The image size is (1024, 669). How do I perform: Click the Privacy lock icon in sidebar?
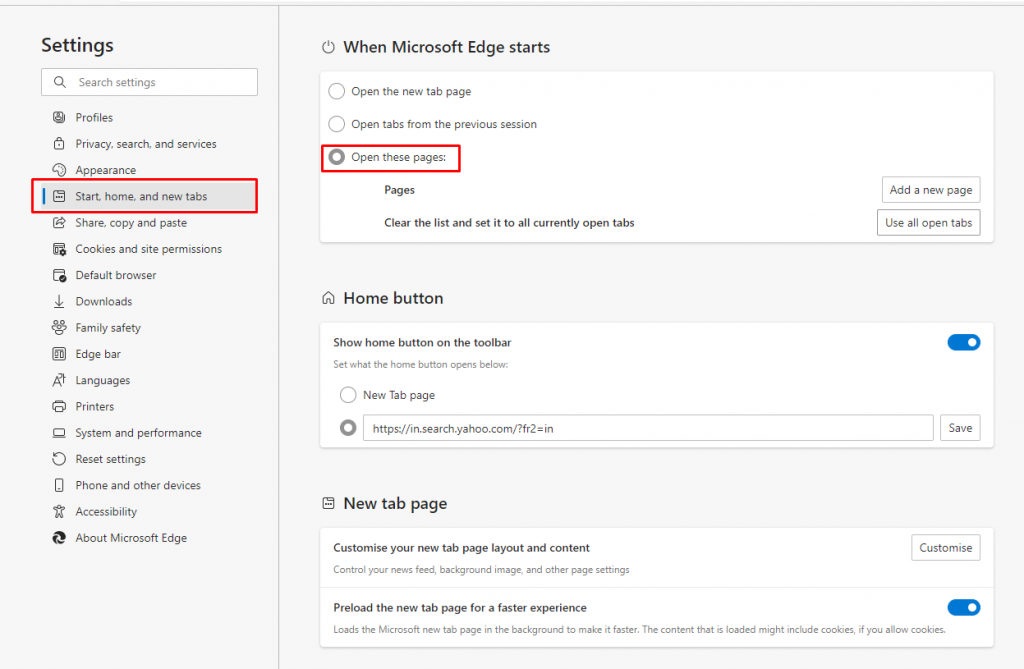pyautogui.click(x=59, y=143)
